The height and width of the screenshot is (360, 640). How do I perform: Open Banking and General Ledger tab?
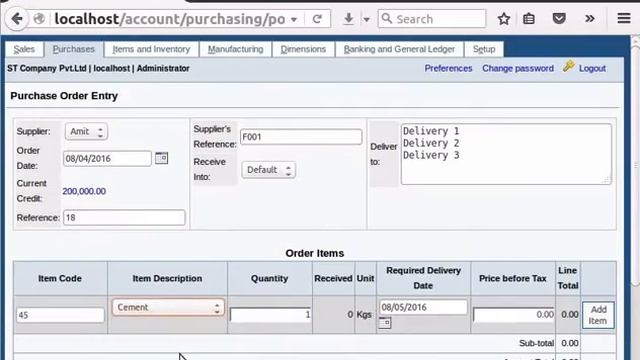coord(399,49)
